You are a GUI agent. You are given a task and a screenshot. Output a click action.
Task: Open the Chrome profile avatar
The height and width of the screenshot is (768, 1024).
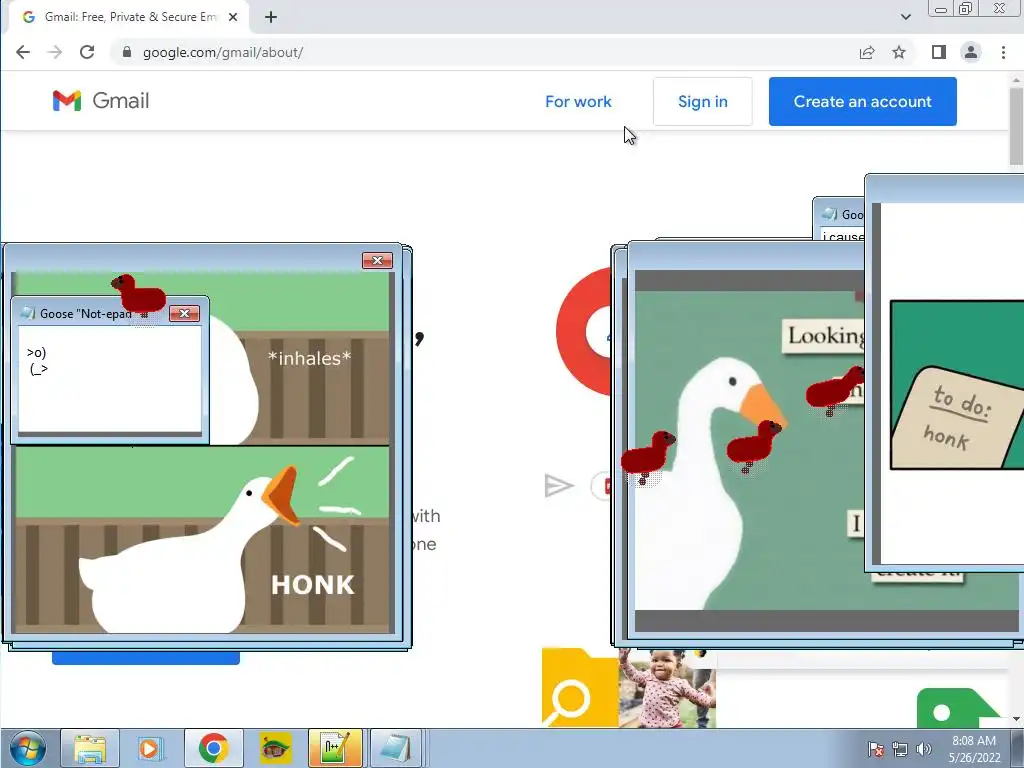(x=971, y=52)
